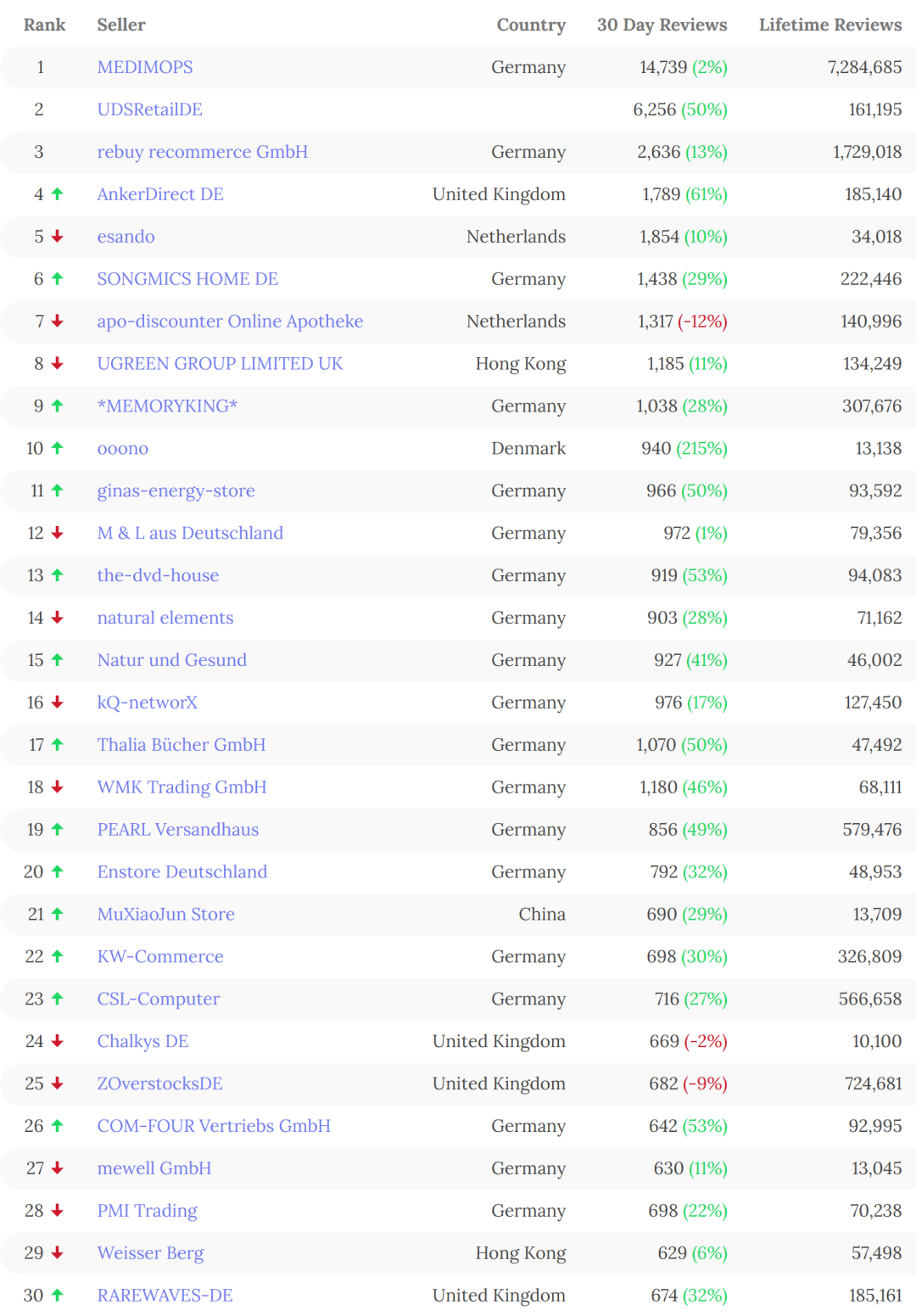Click the ooono seller link
The width and height of the screenshot is (916, 1316).
tap(123, 448)
